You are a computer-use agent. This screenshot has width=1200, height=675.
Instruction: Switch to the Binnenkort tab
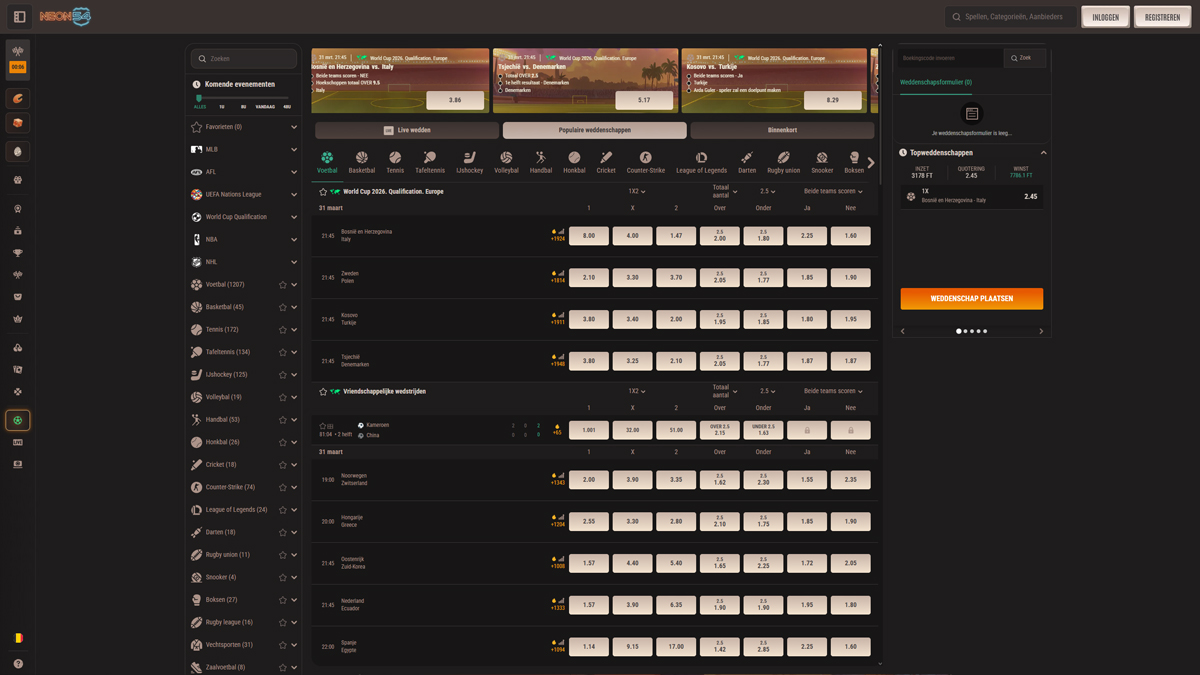point(782,130)
